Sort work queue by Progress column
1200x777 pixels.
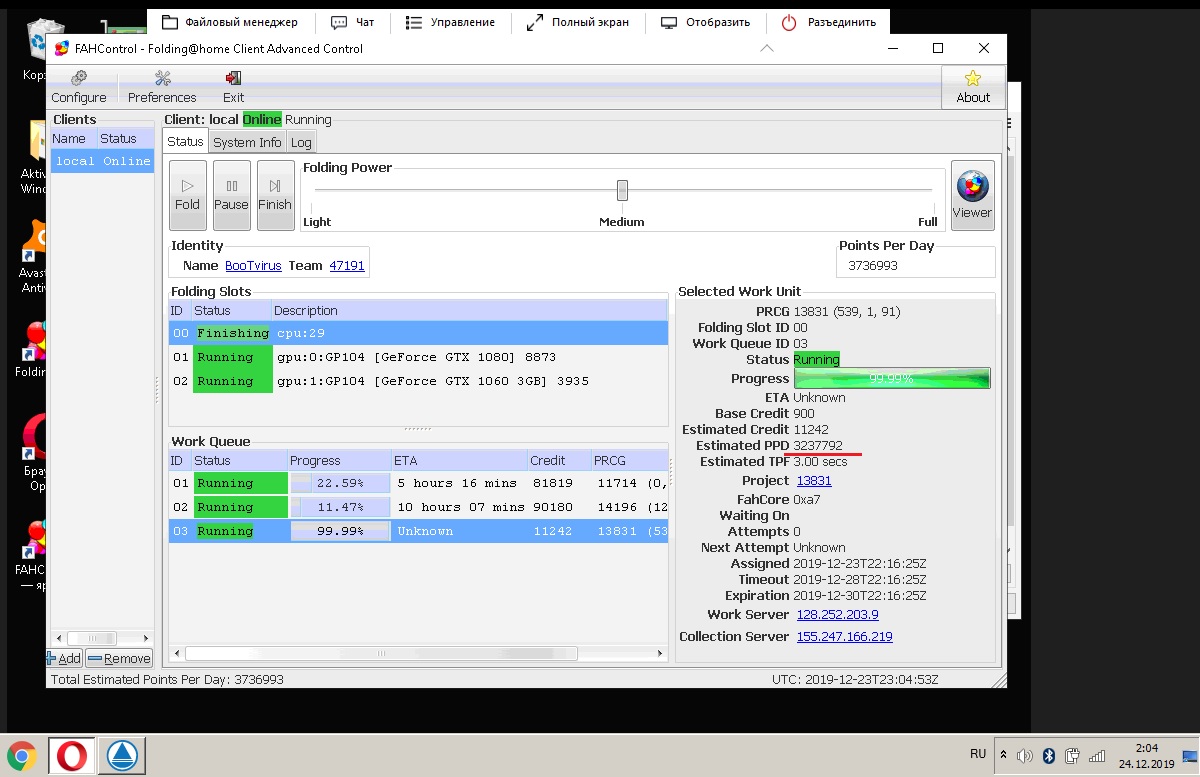tap(339, 461)
